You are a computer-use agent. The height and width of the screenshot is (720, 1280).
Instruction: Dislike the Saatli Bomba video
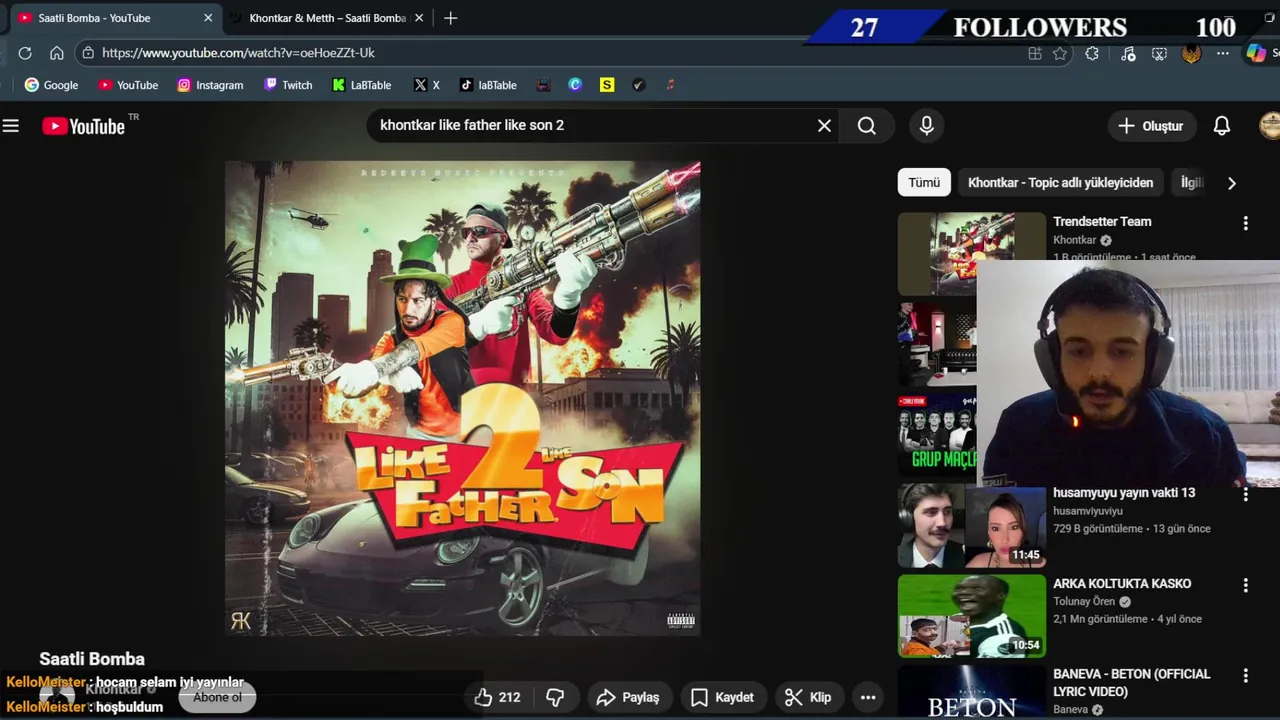(x=555, y=697)
